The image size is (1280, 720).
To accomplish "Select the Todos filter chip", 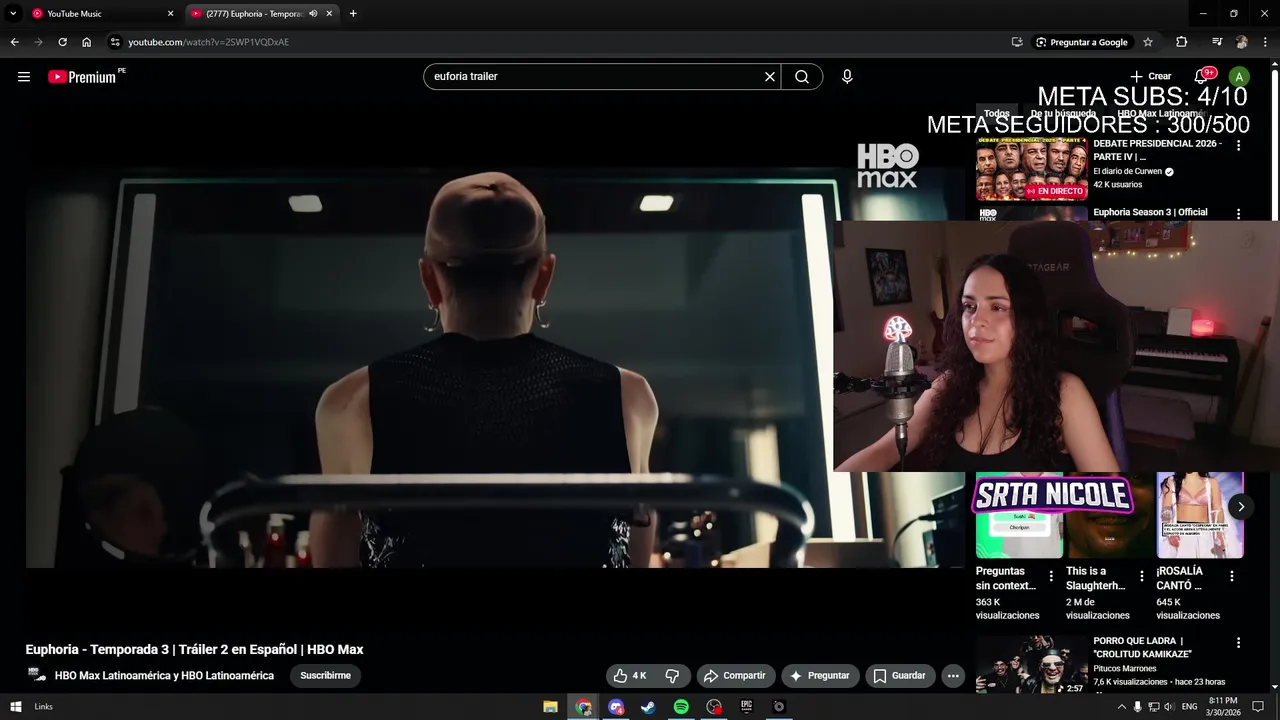I will coord(997,114).
